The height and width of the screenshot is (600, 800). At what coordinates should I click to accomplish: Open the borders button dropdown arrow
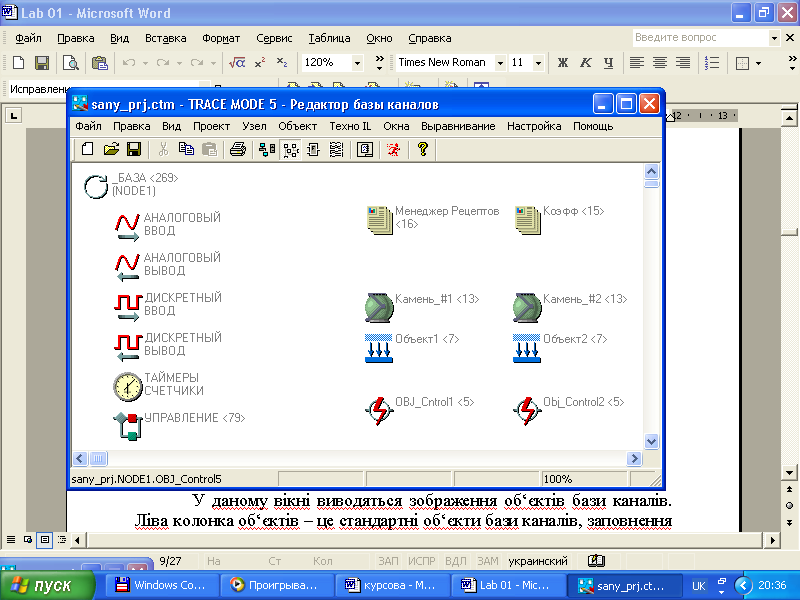coord(758,63)
